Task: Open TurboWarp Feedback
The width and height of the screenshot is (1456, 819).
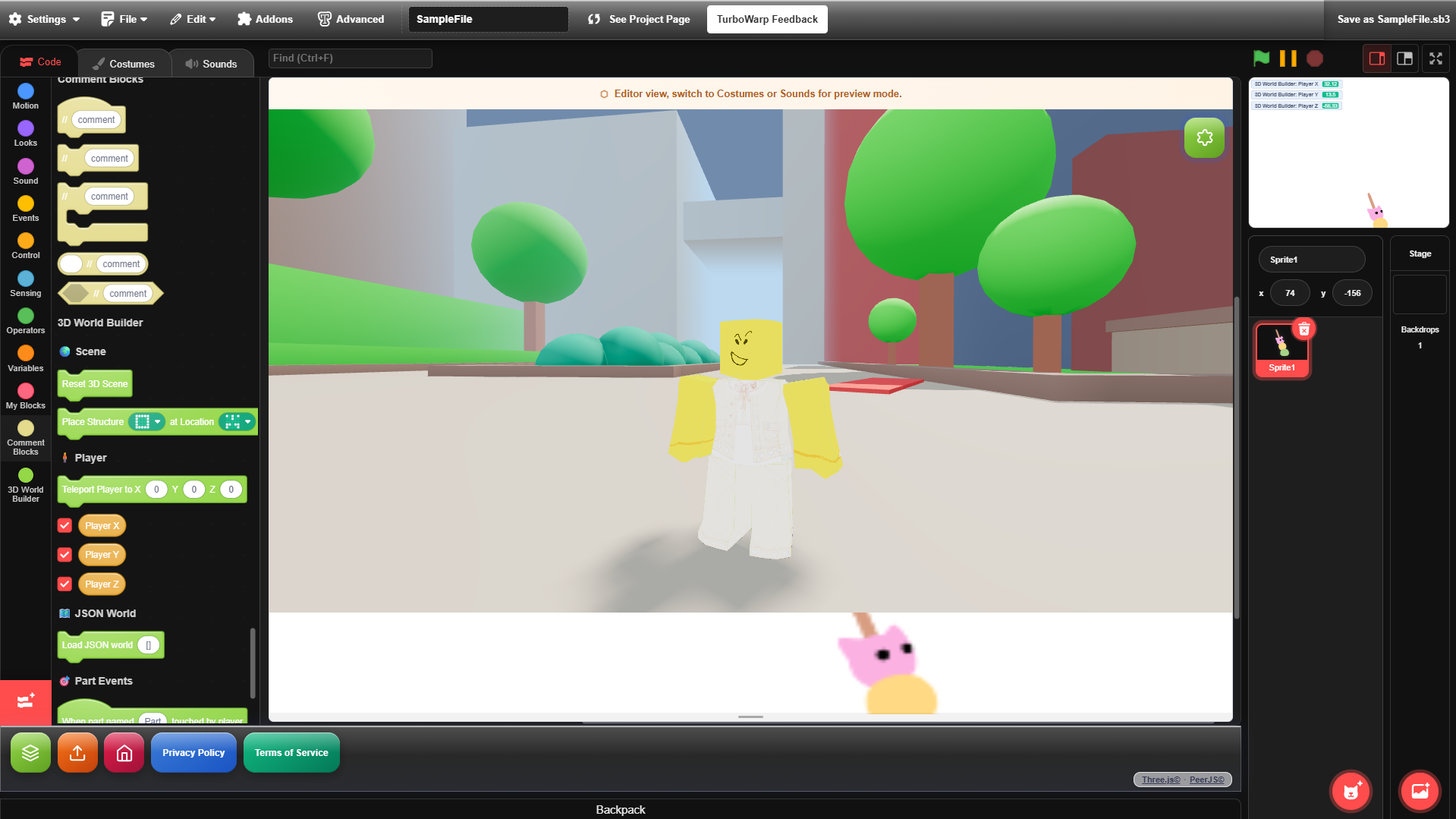Action: pyautogui.click(x=767, y=19)
